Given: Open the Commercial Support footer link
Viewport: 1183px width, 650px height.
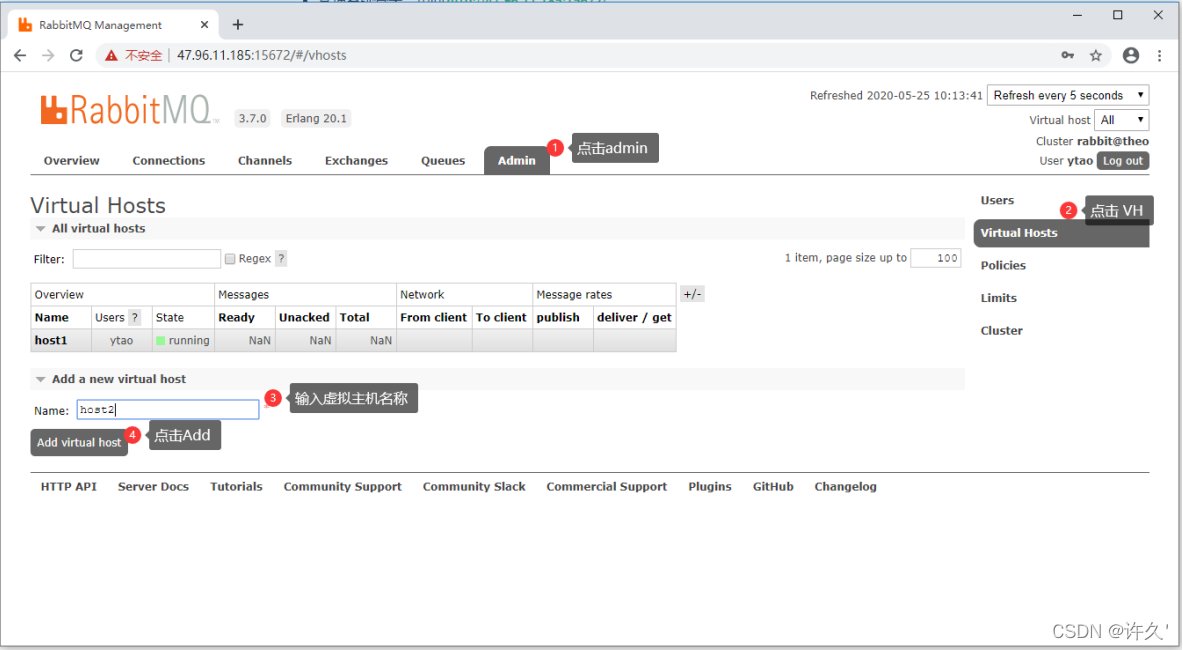Looking at the screenshot, I should 607,487.
